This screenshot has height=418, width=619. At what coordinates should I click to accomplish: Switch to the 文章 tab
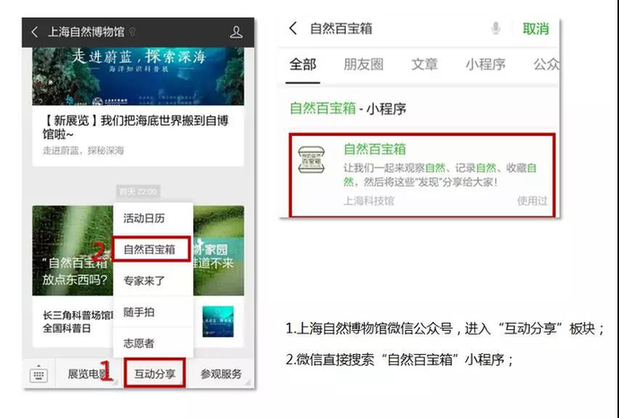click(424, 64)
